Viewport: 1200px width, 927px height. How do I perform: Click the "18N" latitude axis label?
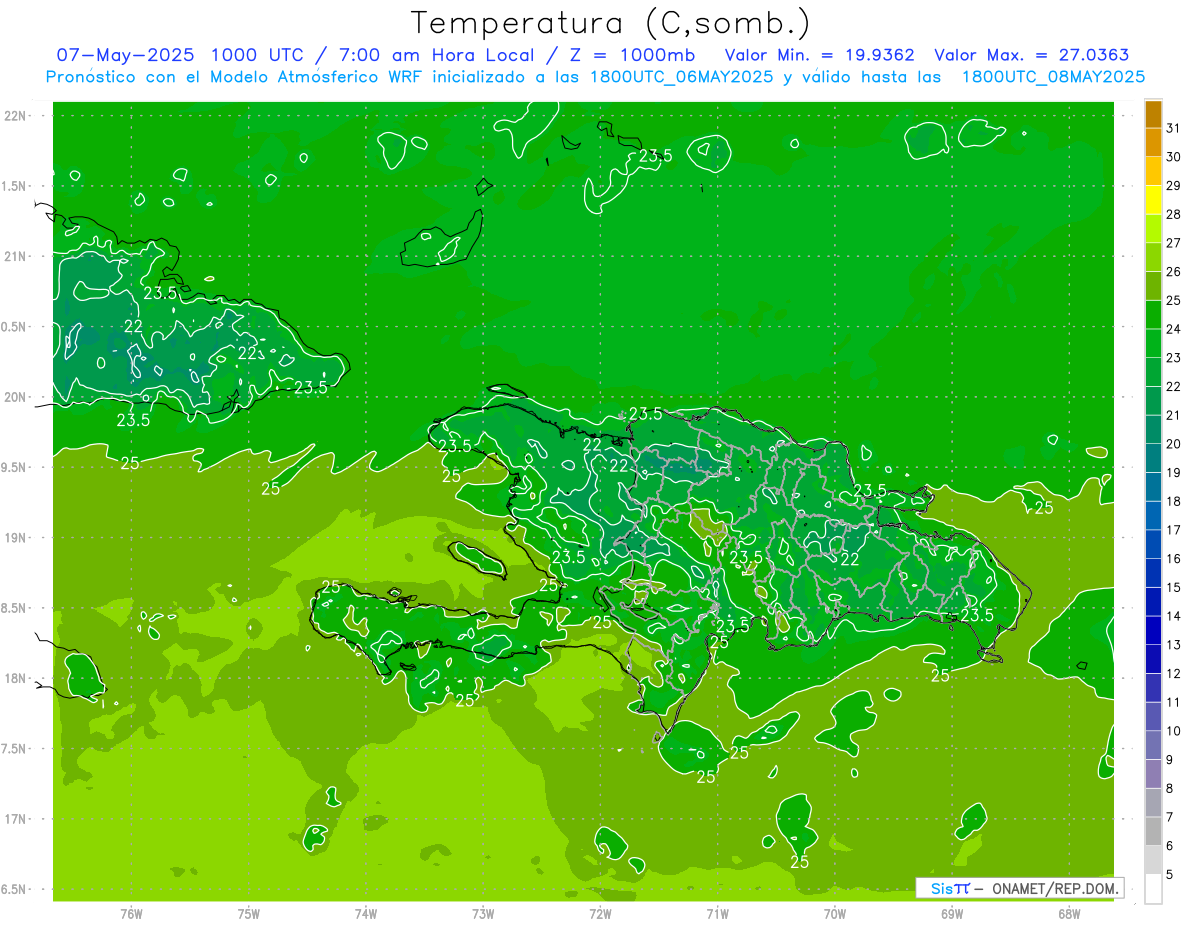15,679
